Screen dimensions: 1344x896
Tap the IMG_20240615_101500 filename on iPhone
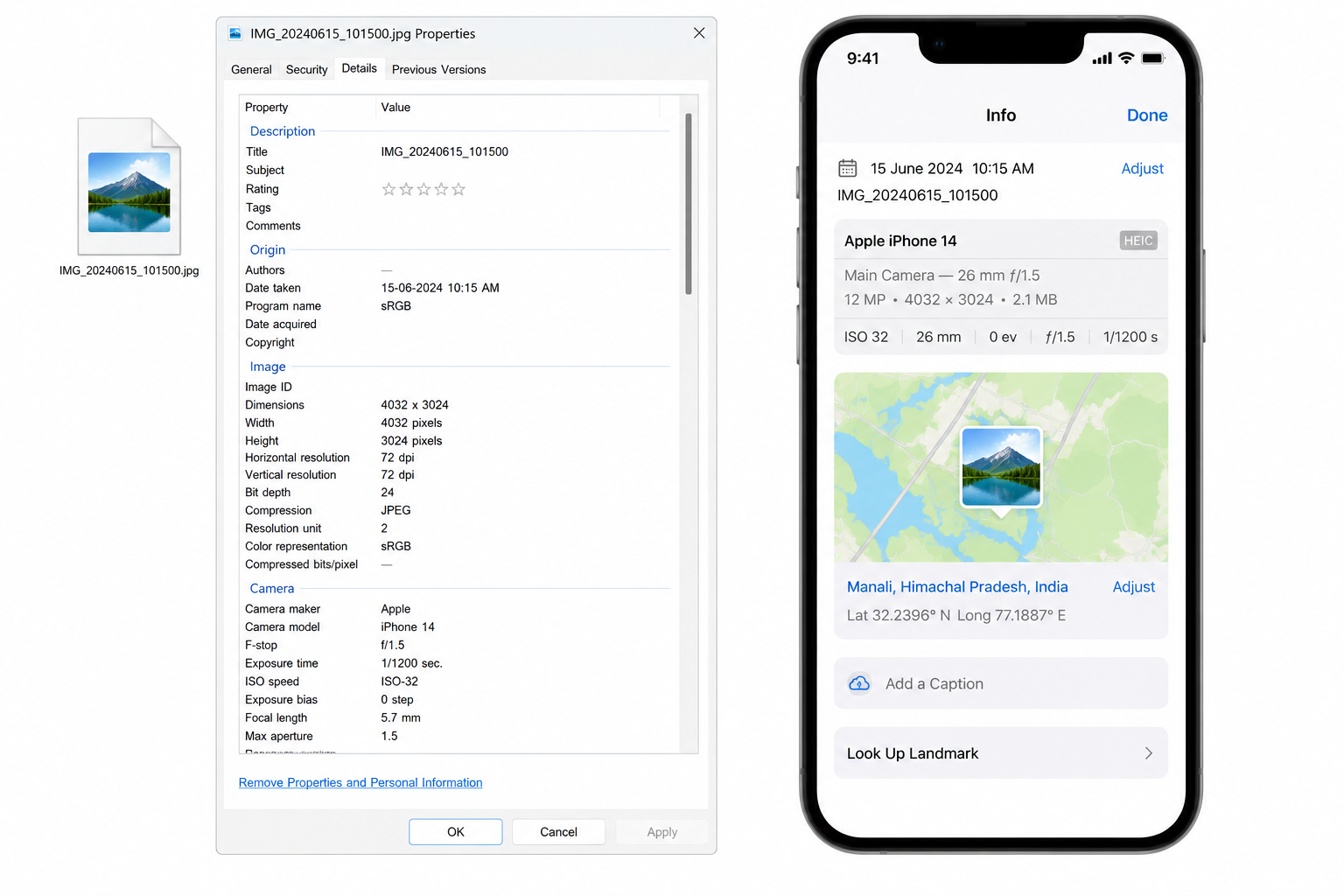(918, 195)
